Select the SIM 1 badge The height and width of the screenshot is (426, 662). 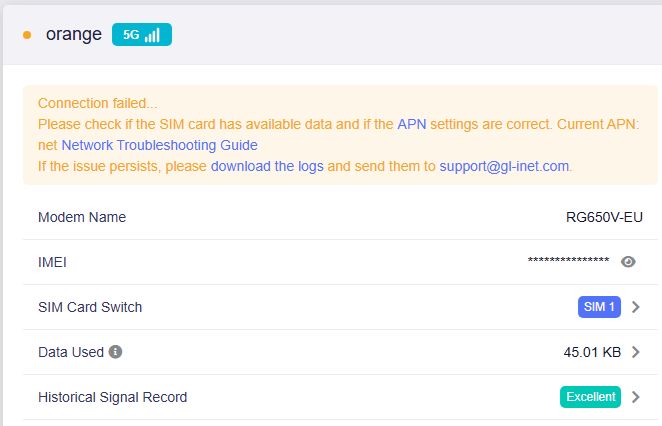pyautogui.click(x=599, y=307)
